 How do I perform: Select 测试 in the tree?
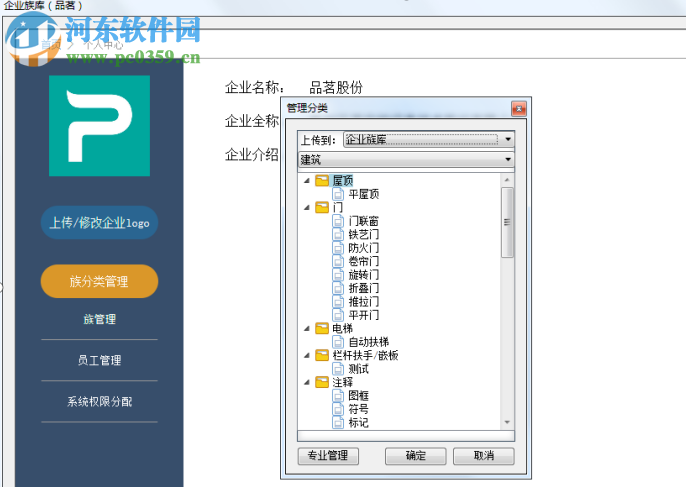(358, 369)
